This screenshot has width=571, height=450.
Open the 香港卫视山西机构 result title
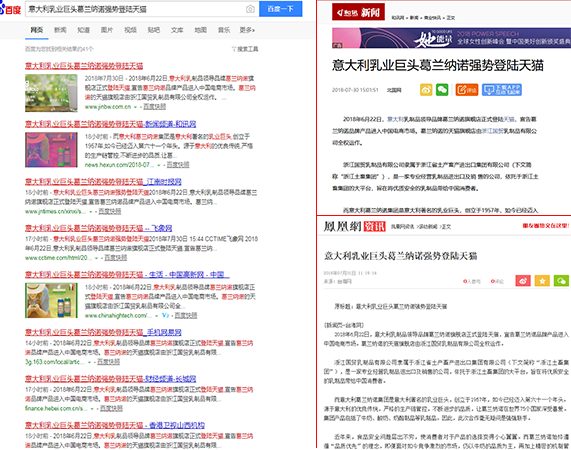115,426
